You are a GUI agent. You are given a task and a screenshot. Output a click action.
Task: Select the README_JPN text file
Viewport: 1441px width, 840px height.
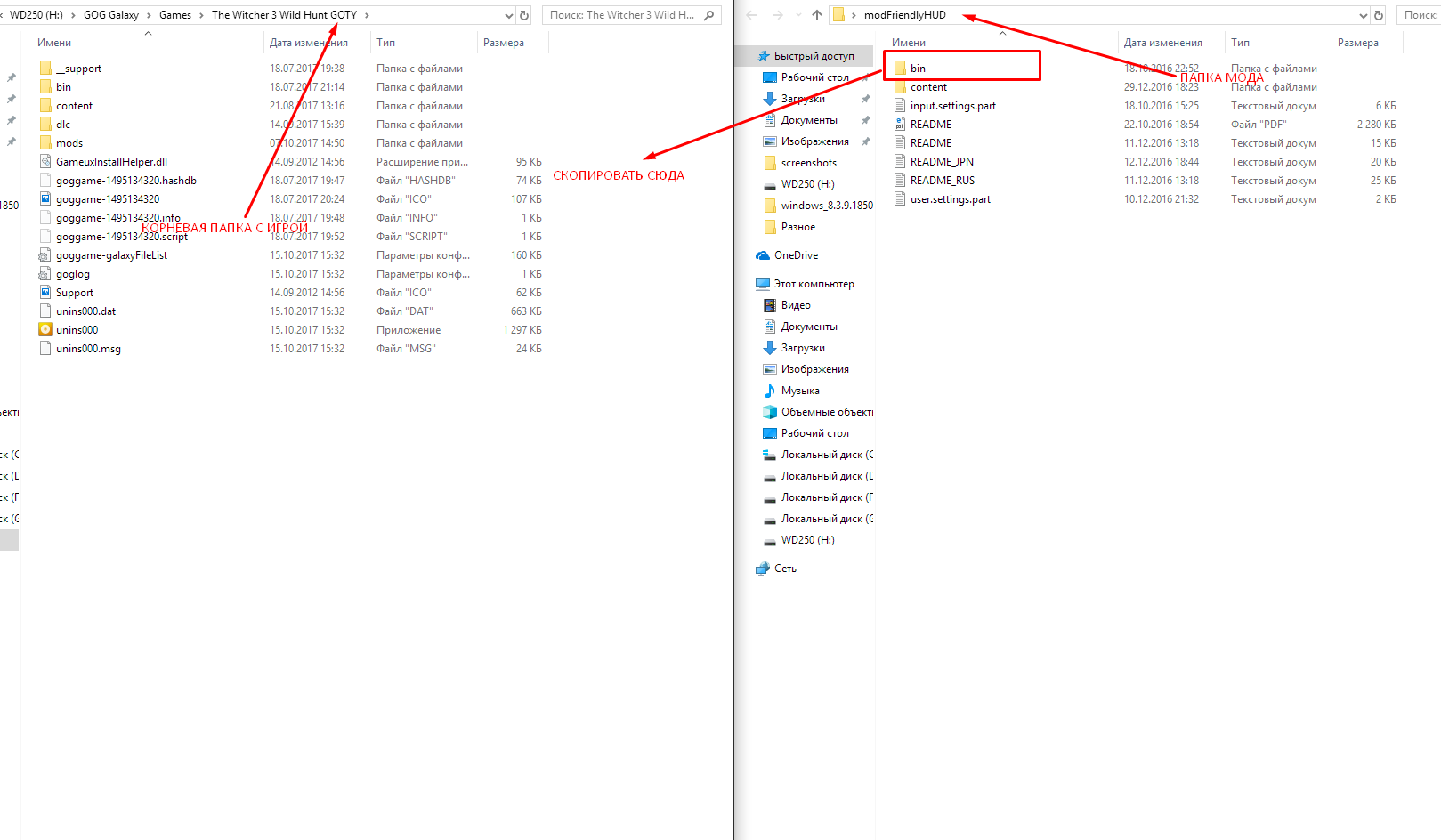click(942, 162)
